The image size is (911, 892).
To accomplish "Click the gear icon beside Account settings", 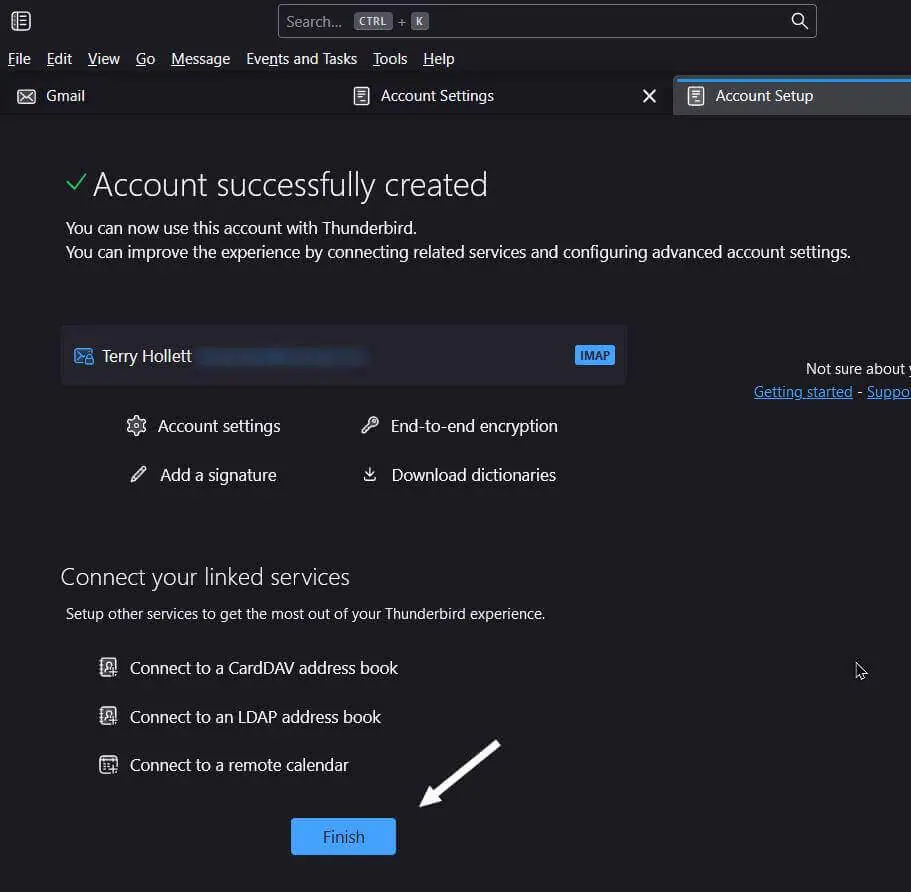I will (137, 425).
